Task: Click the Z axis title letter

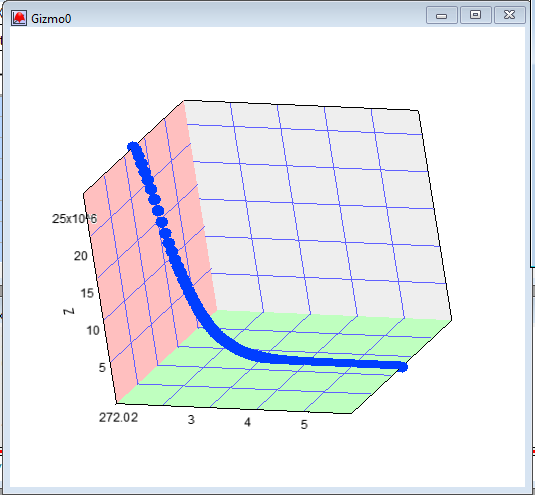Action: click(69, 311)
